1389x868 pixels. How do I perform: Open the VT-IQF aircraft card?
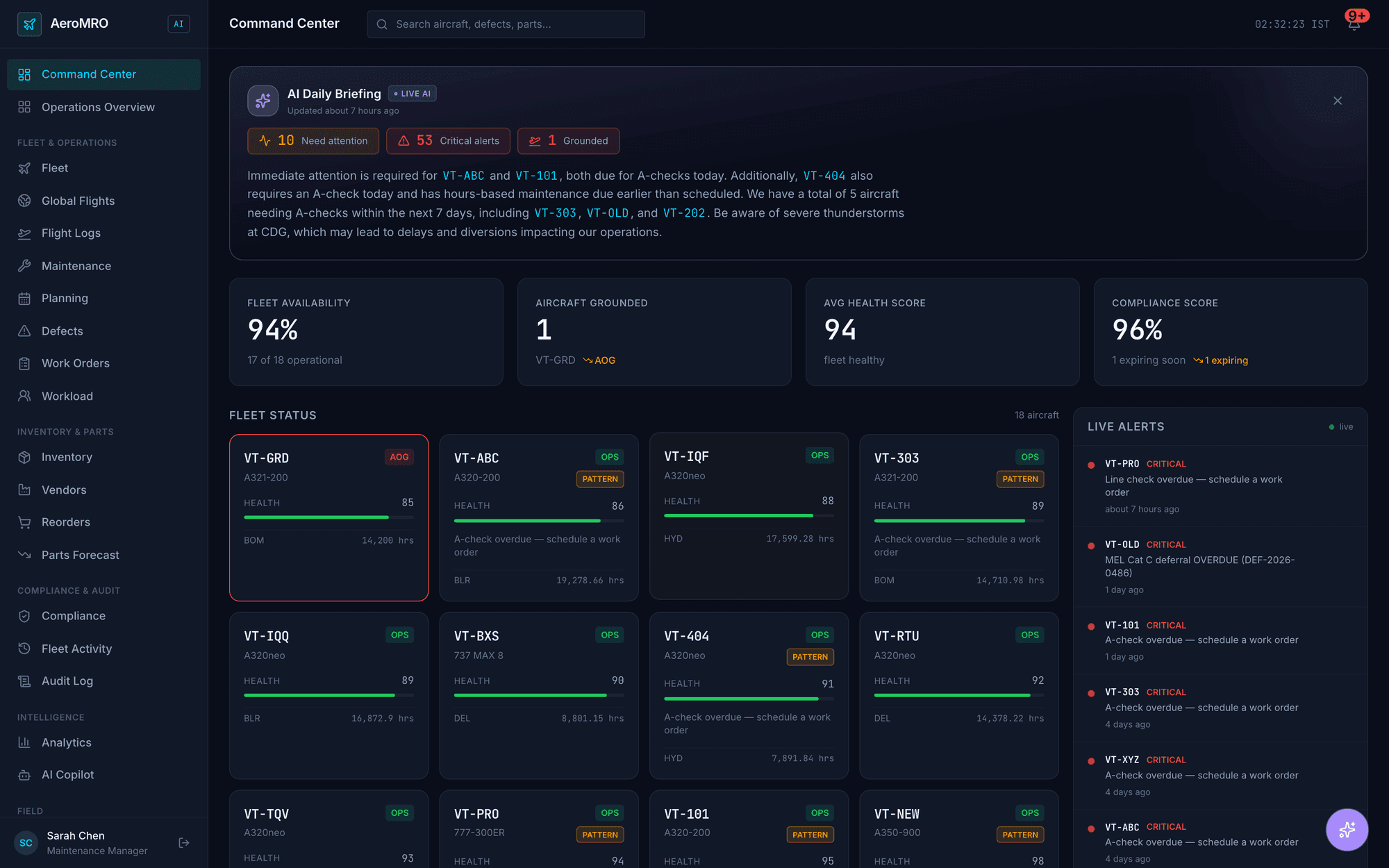[x=749, y=517]
